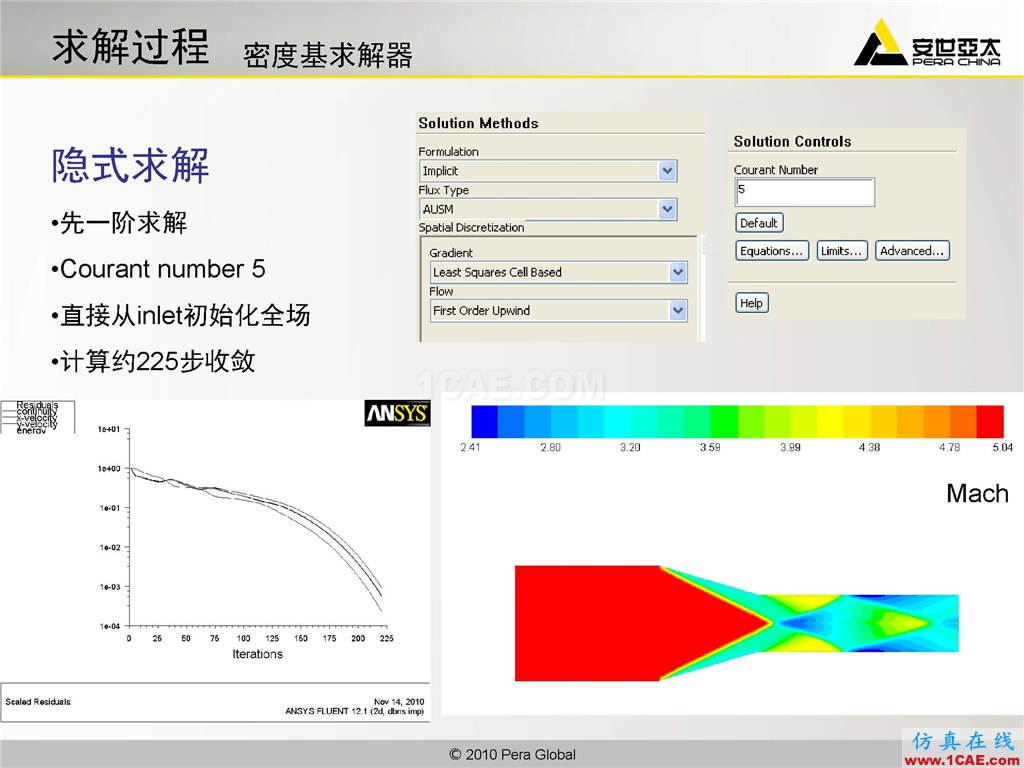The width and height of the screenshot is (1024, 768).
Task: Click the Solution Controls panel title
Action: coord(792,142)
